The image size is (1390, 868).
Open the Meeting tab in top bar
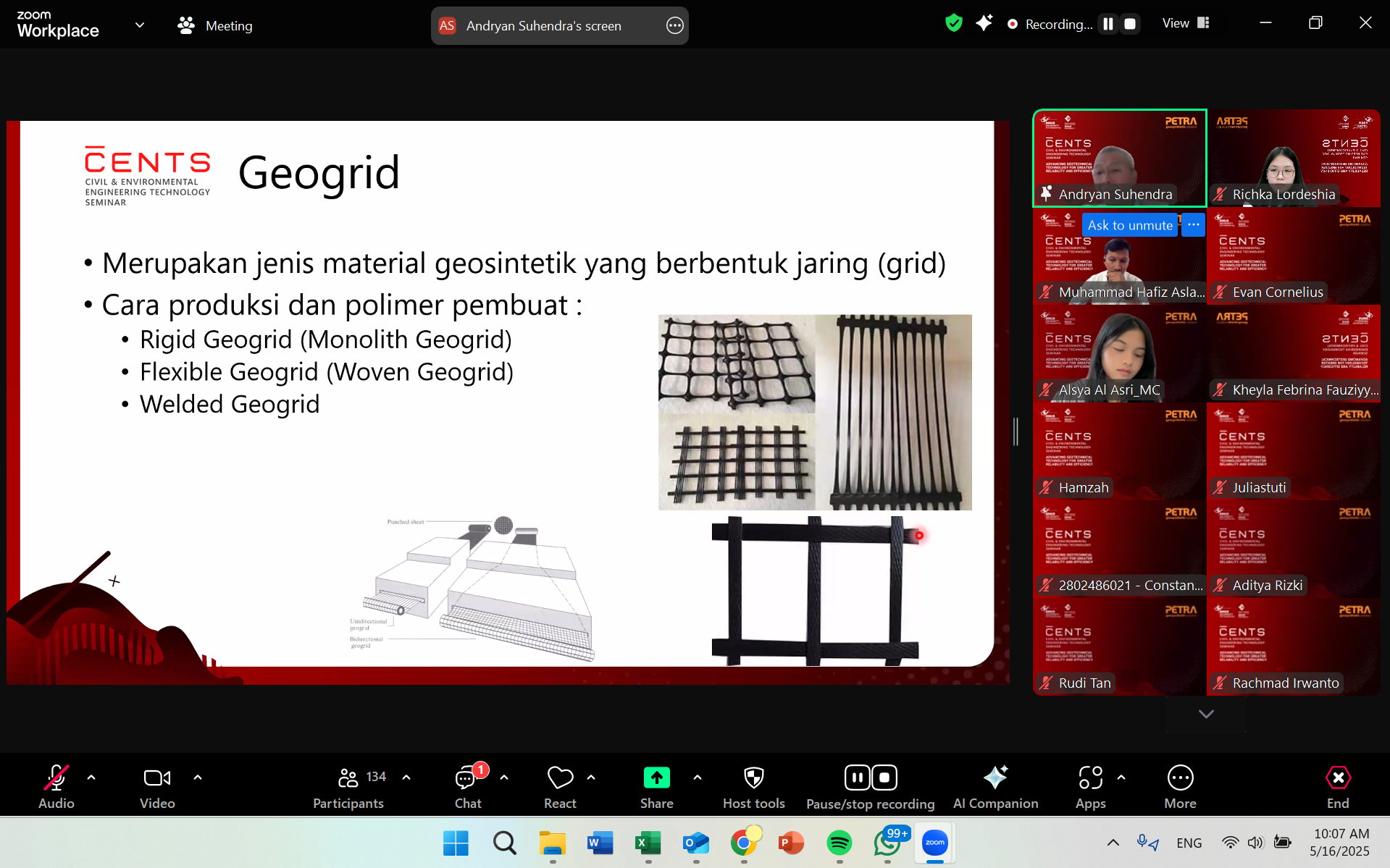pos(215,25)
